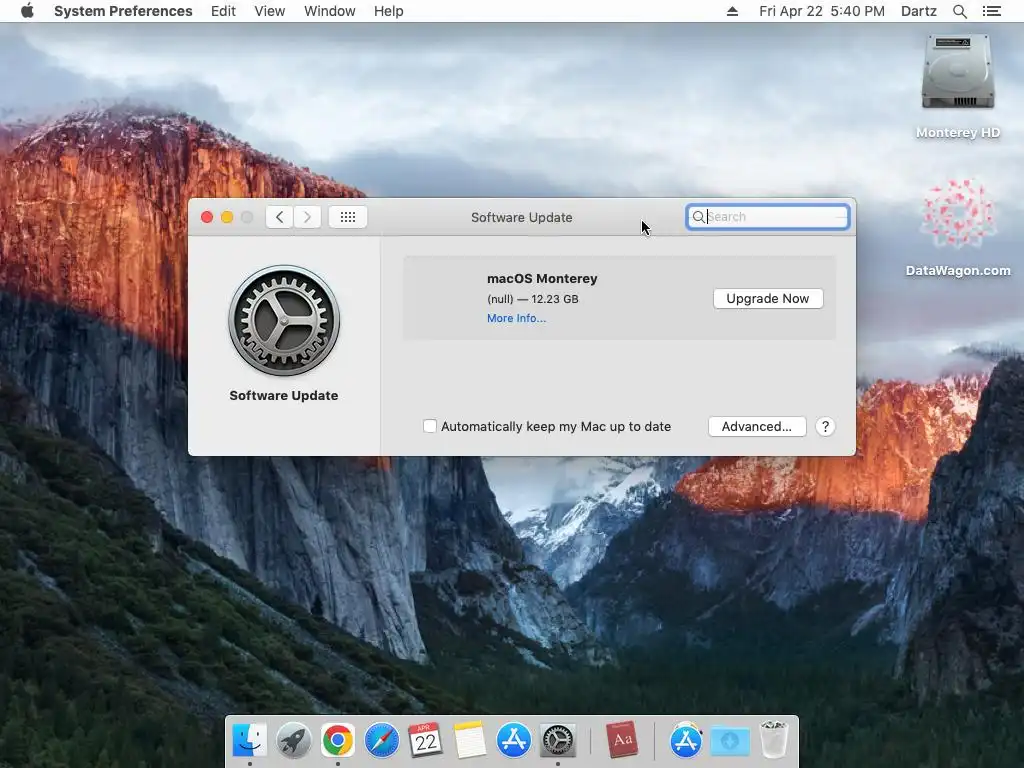Open Dictionary in the Dock
This screenshot has width=1024, height=768.
click(x=622, y=740)
